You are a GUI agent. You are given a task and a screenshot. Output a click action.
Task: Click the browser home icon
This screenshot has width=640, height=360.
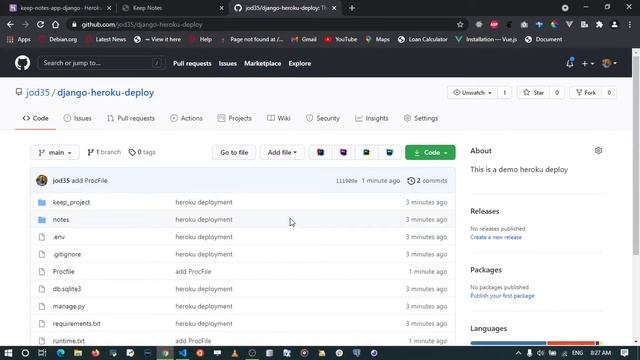(x=56, y=24)
